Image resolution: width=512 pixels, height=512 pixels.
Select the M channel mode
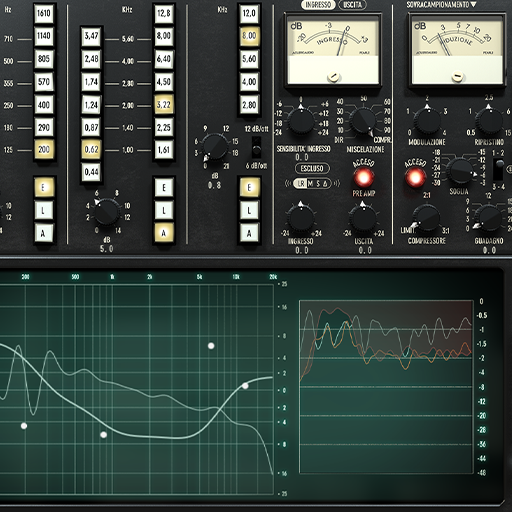tap(311, 183)
